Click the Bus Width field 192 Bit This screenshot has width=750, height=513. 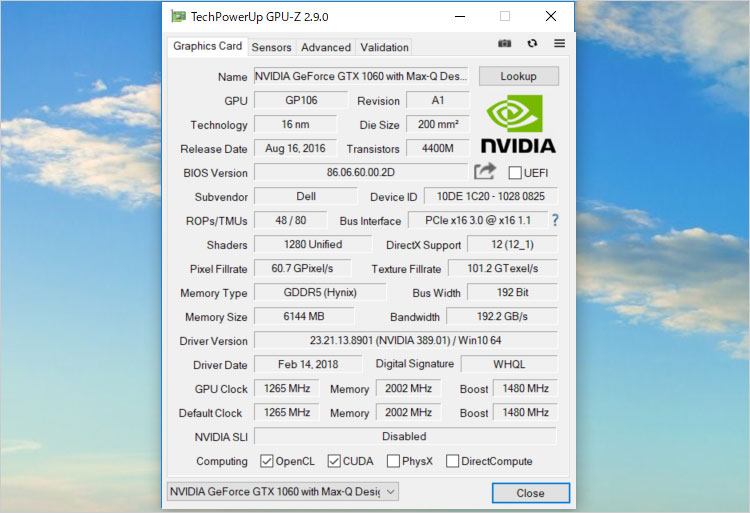[x=512, y=292]
